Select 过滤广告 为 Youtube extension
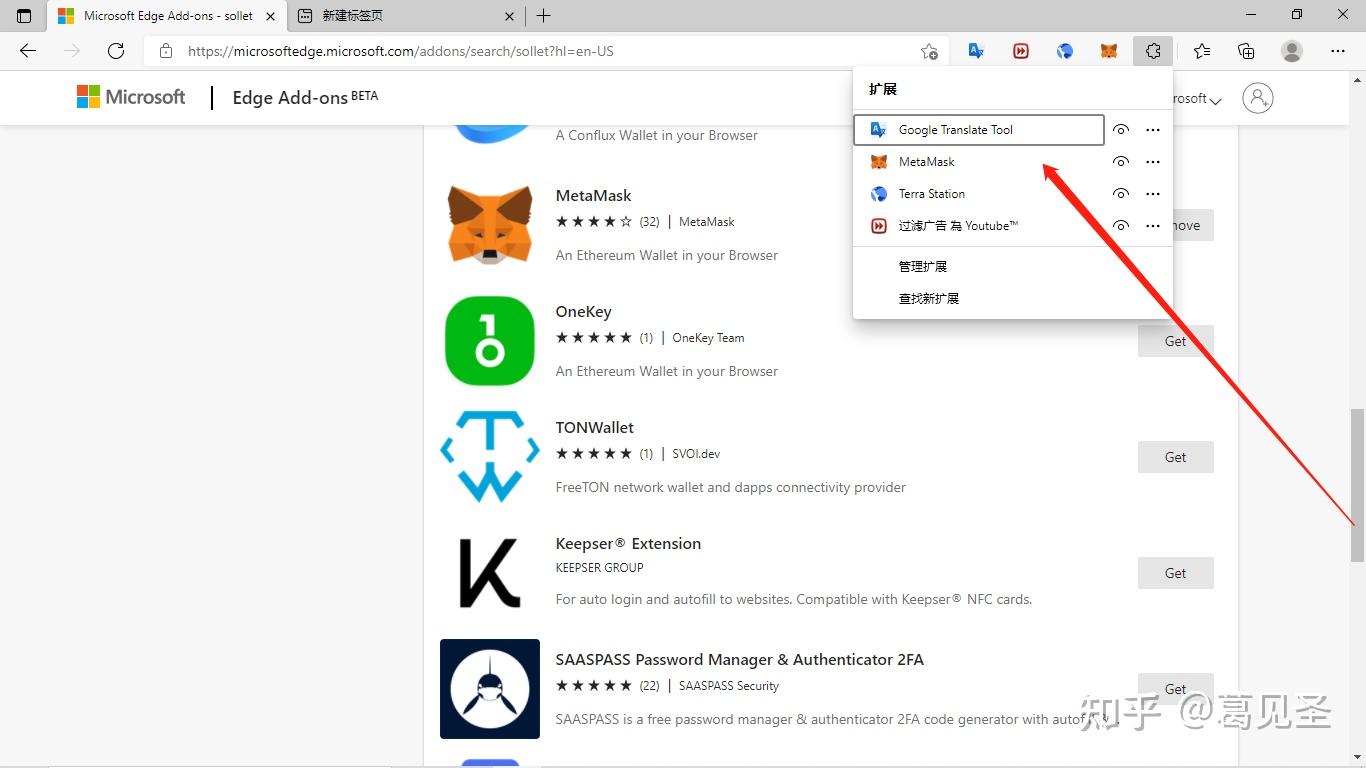Screen dimensions: 1366x768 (980, 226)
